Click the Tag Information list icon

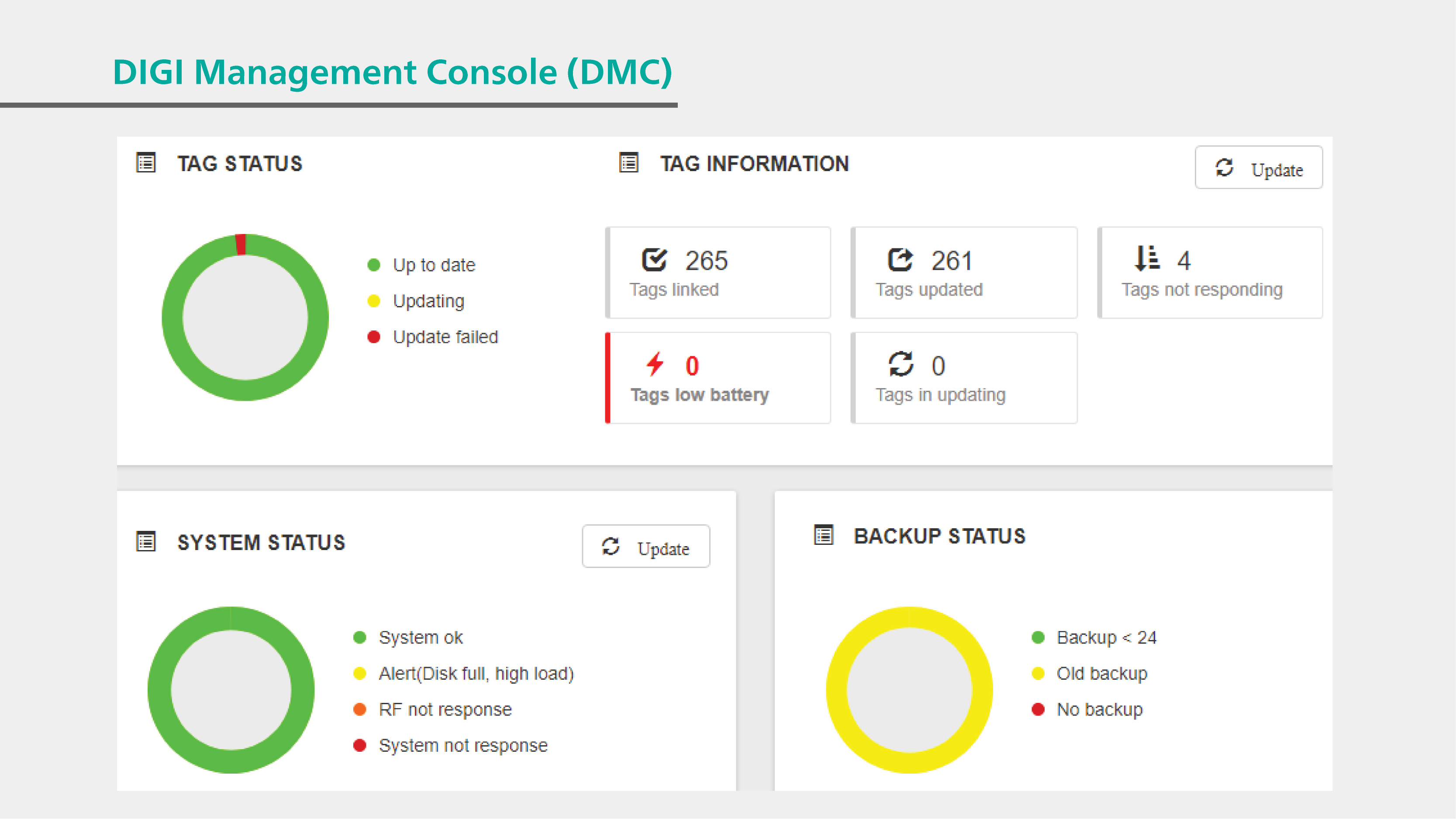(x=628, y=163)
